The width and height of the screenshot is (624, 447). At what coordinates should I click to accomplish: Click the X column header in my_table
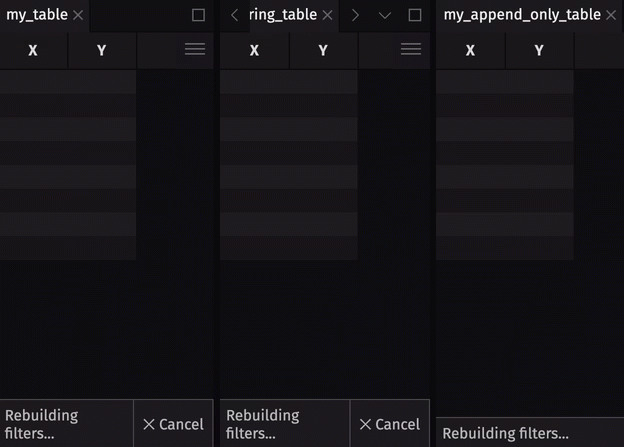click(x=33, y=50)
